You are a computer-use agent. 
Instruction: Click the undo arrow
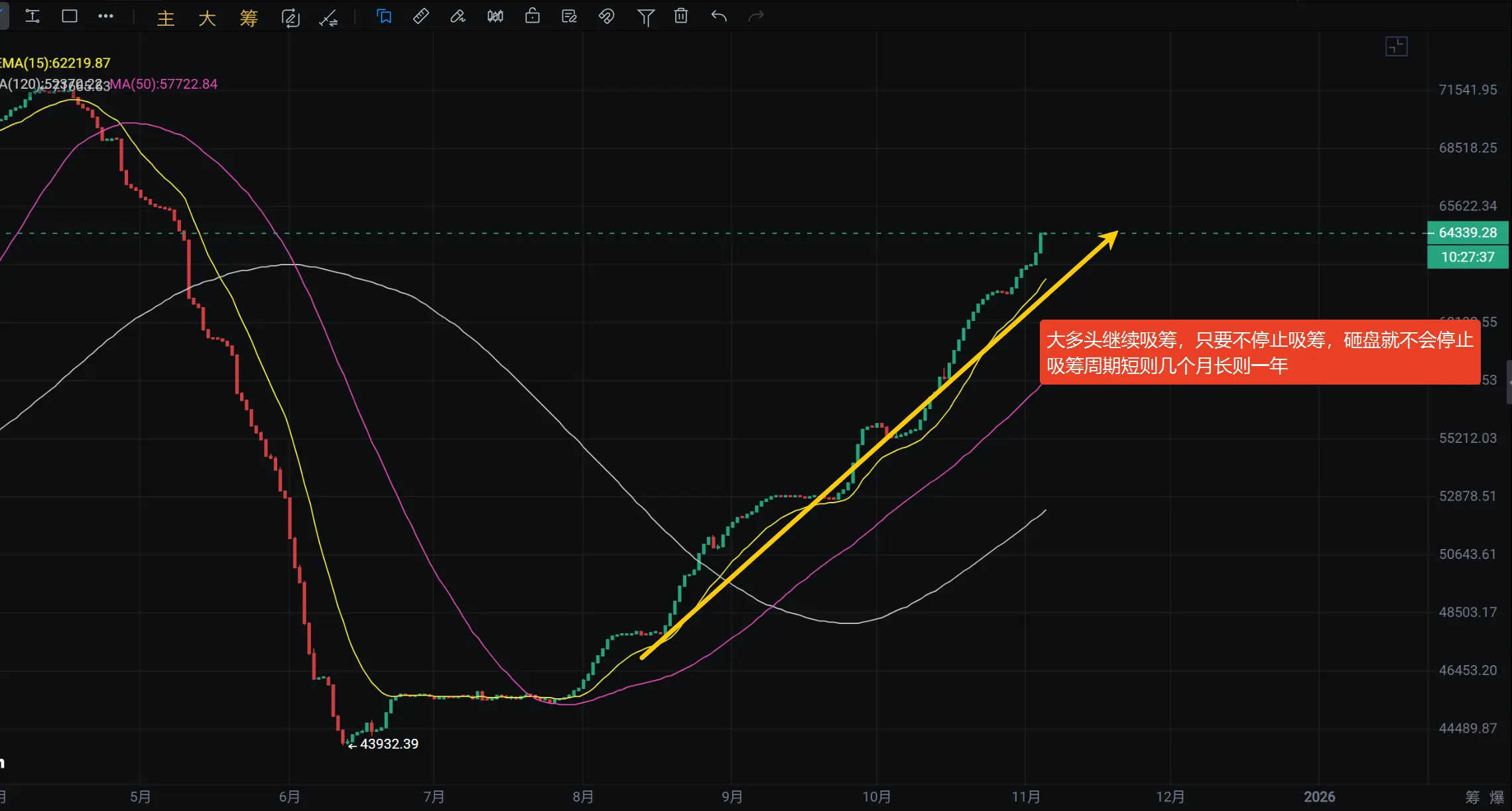point(719,17)
